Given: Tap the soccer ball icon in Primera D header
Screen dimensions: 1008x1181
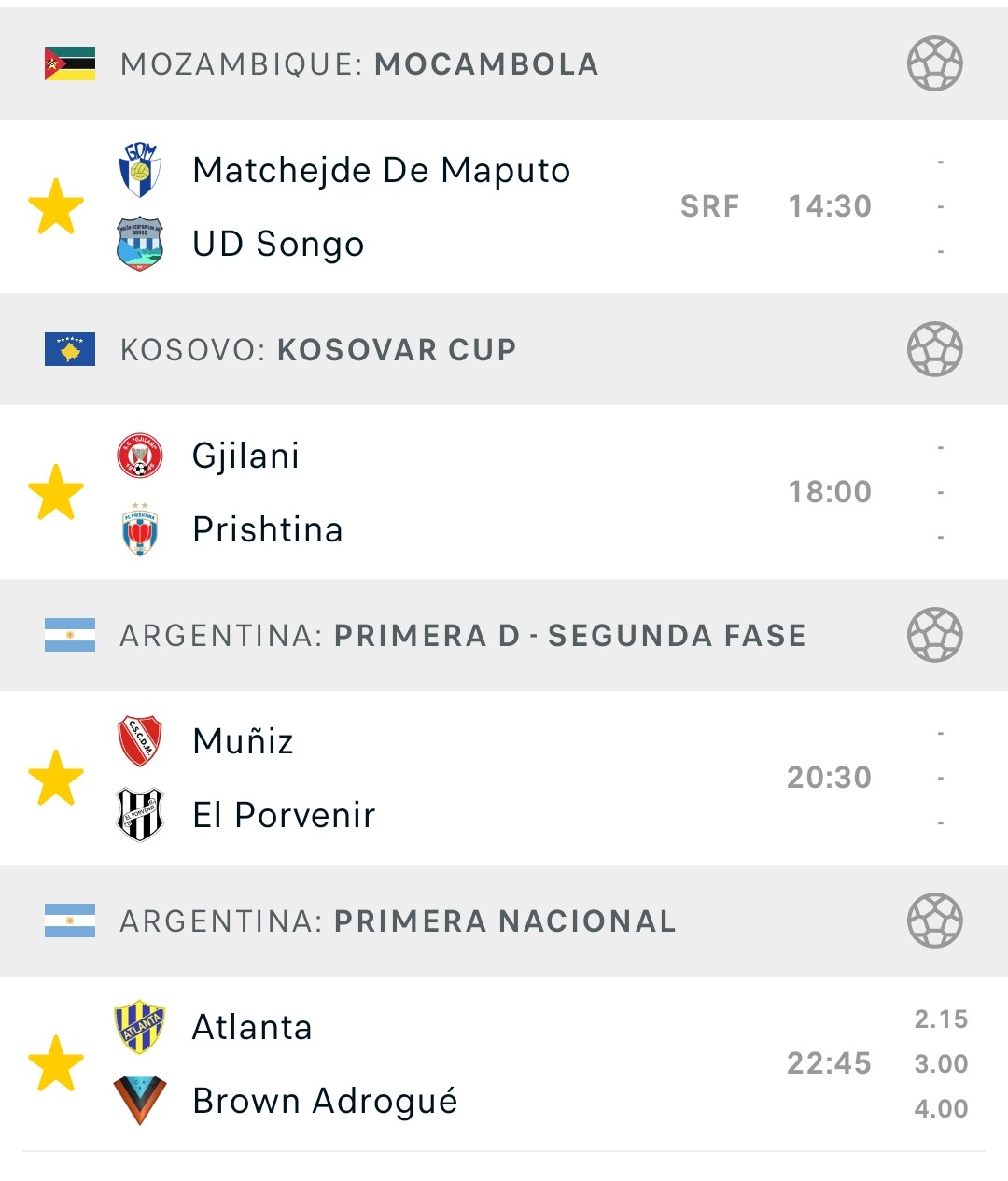Looking at the screenshot, I should [x=935, y=635].
